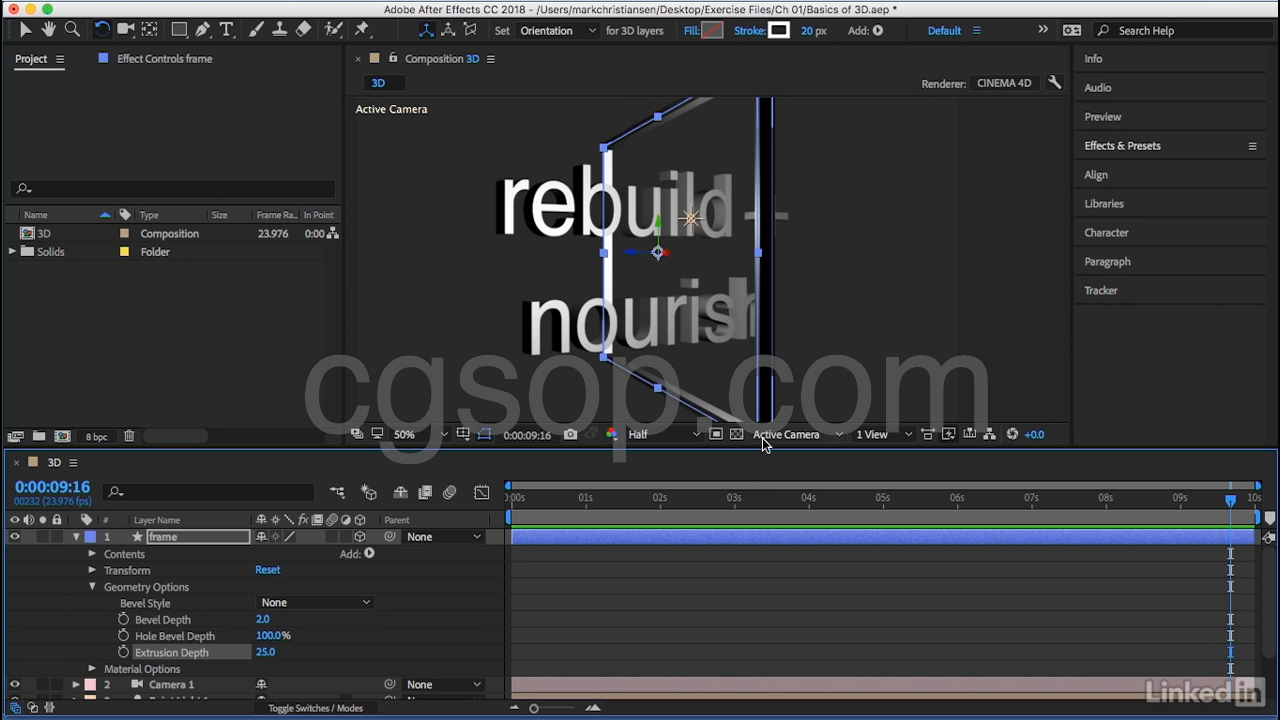Screen dimensions: 1280x720
Task: Select the Rotation tool
Action: click(x=102, y=30)
